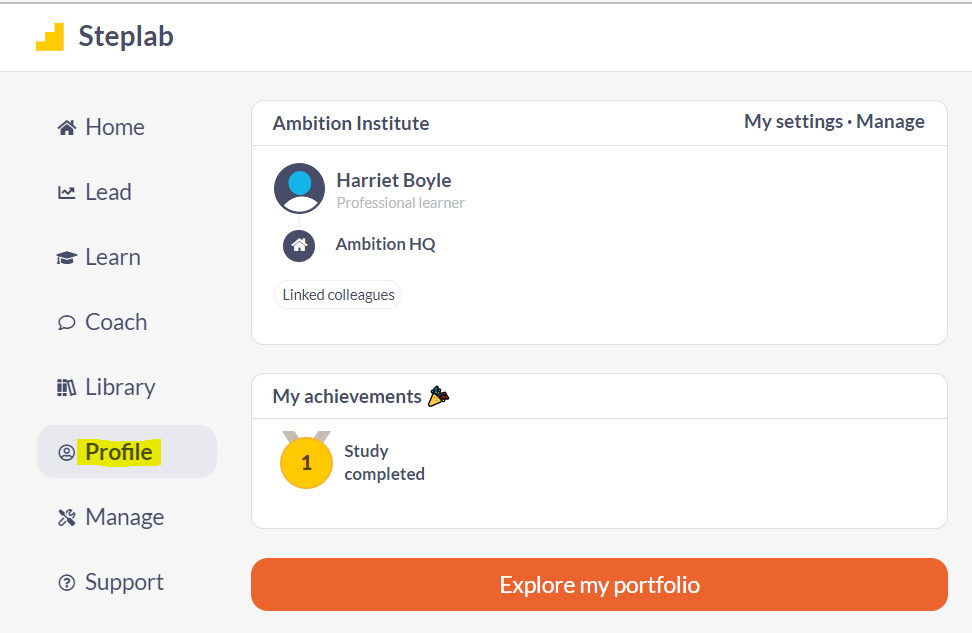Viewport: 972px width, 633px height.
Task: Open My settings link
Action: 793,122
